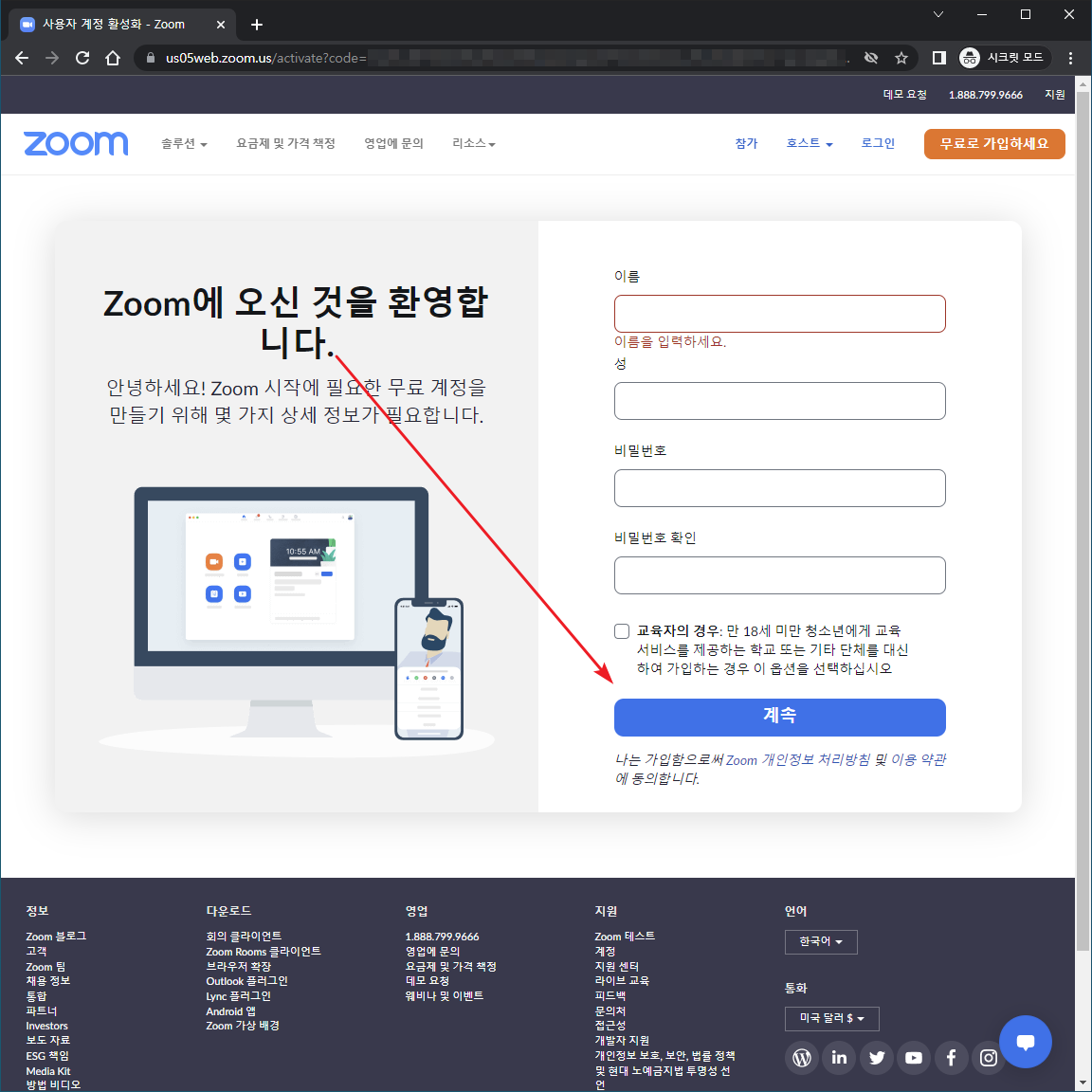Reload the page with the refresh icon
This screenshot has width=1092, height=1092.
tap(82, 58)
